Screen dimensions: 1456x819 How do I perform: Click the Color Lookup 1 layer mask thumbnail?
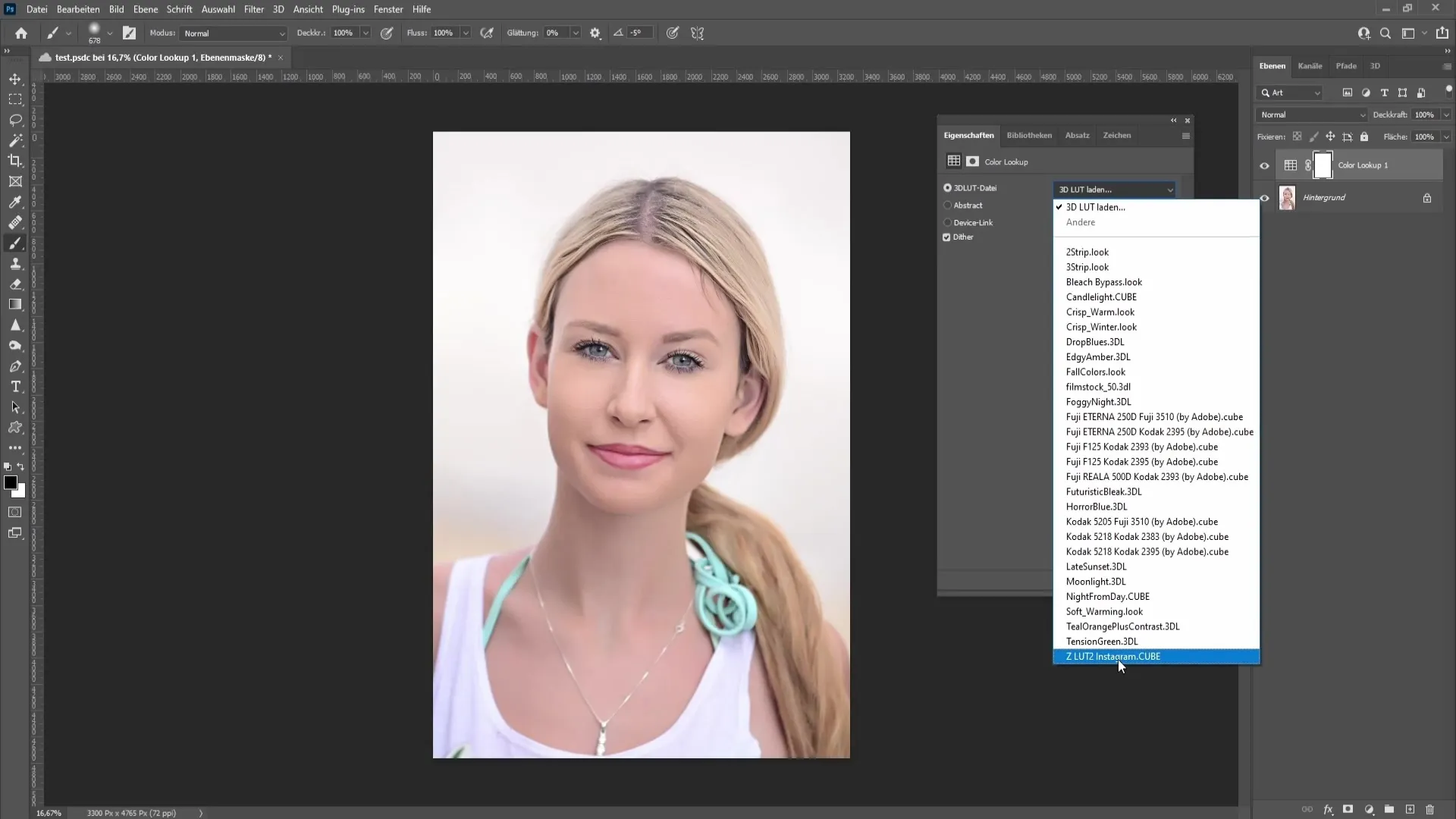pyautogui.click(x=1323, y=165)
